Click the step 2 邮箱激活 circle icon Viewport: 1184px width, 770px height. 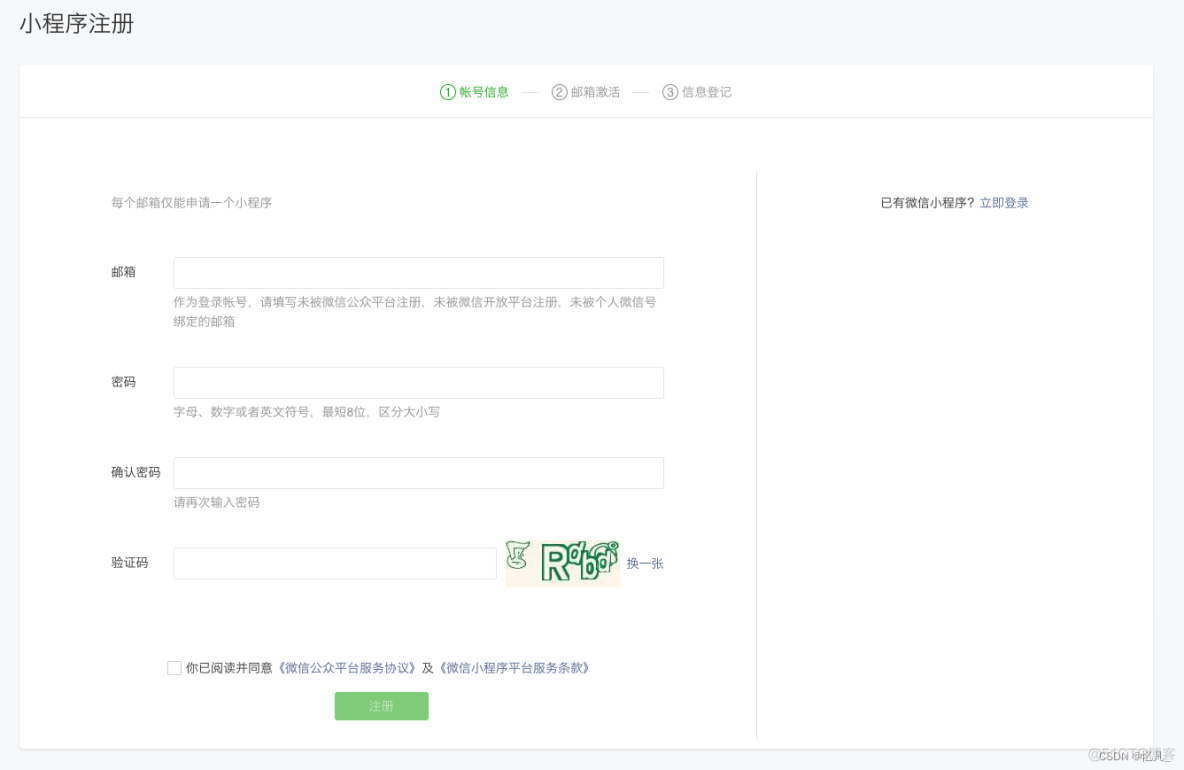tap(559, 91)
